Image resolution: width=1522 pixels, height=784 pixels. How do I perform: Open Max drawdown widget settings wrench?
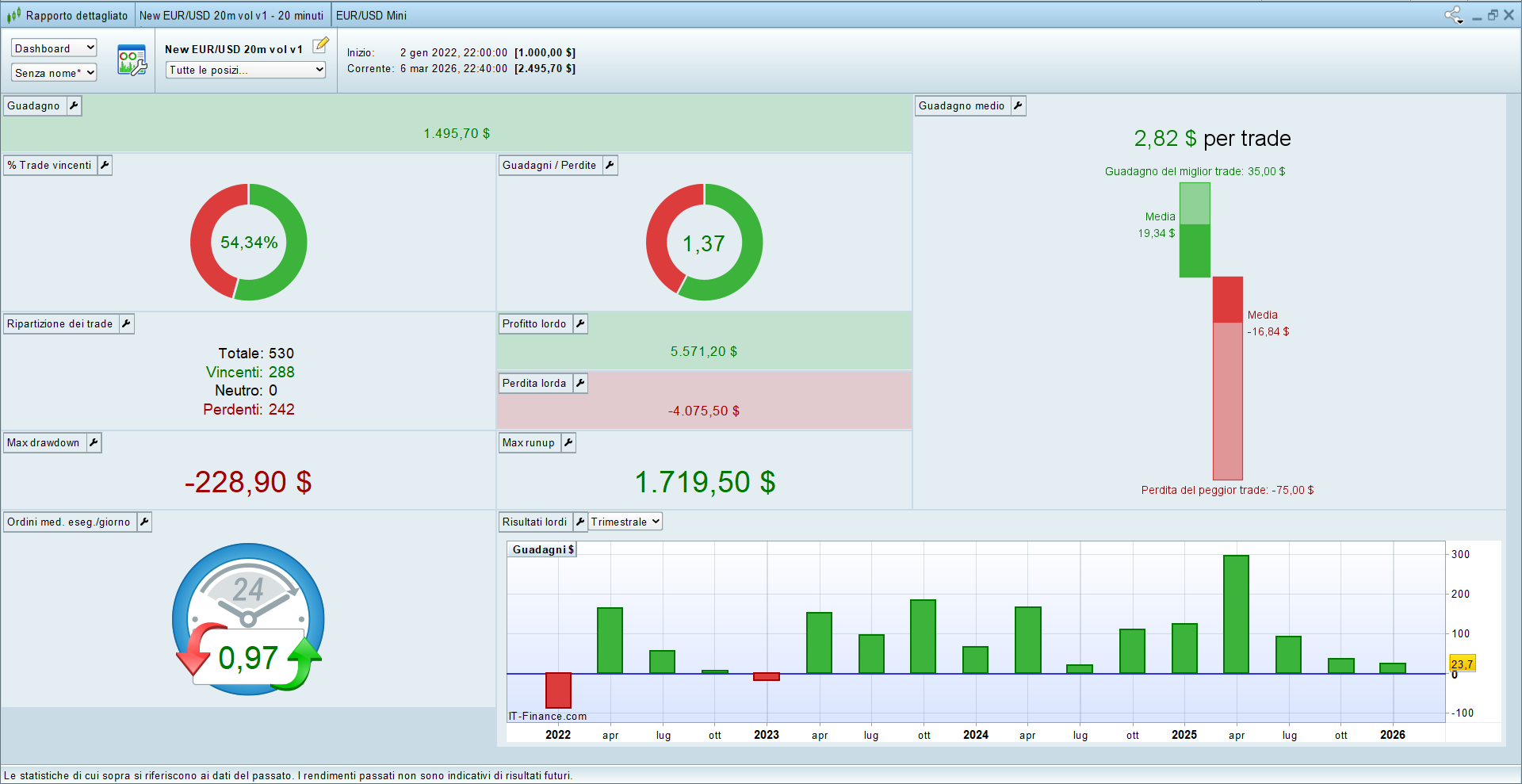click(94, 442)
